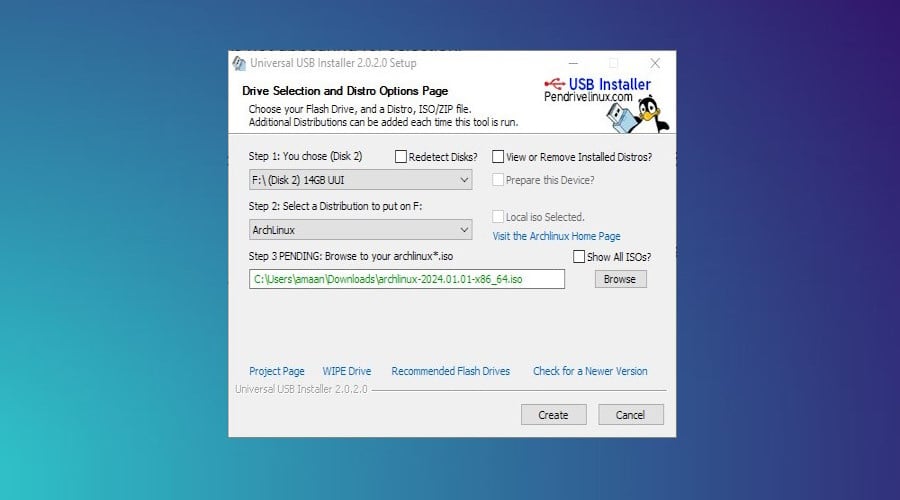Open the Recommended Flash Drives link
The width and height of the screenshot is (900, 500).
point(451,371)
